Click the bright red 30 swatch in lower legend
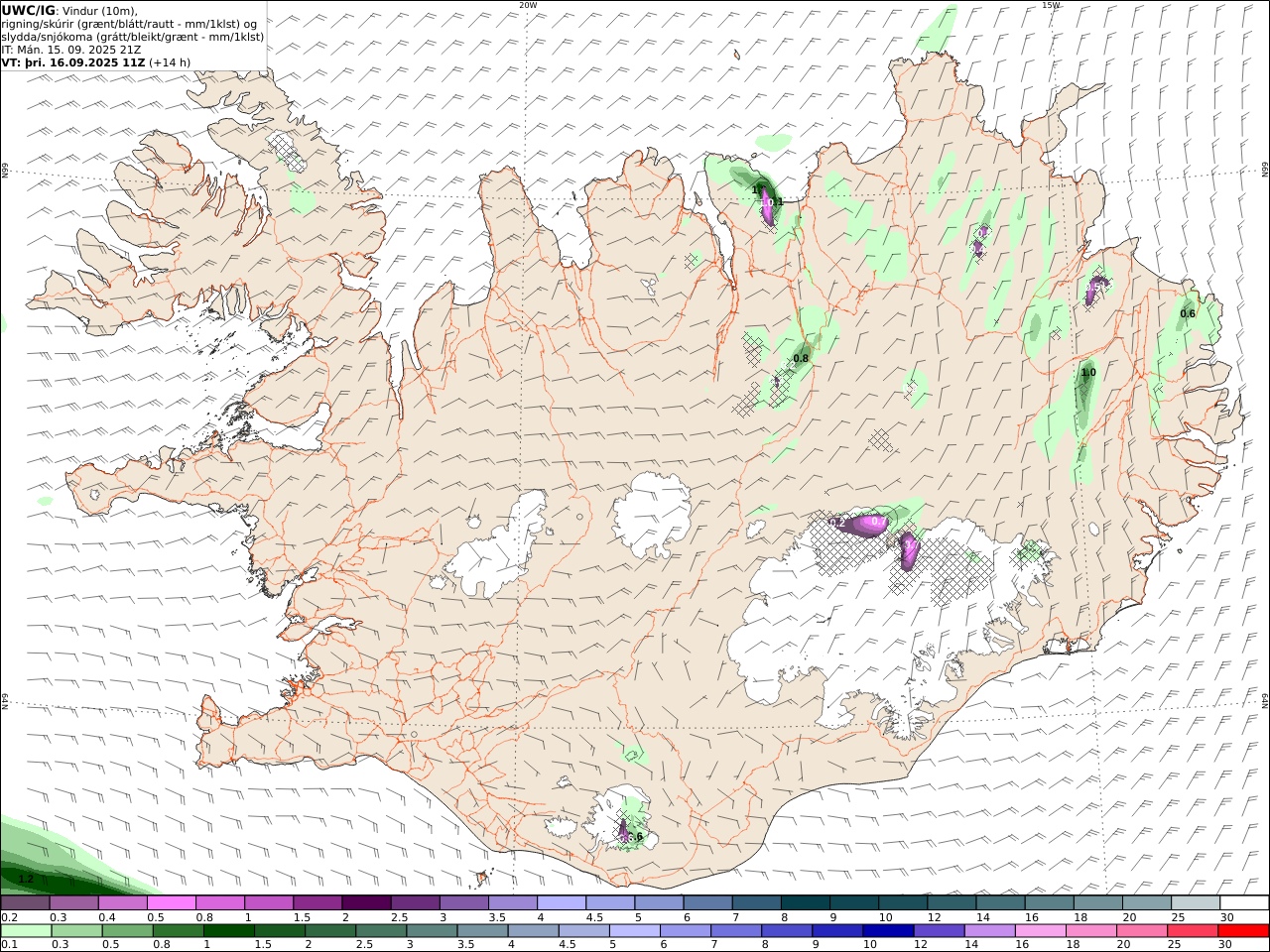The height and width of the screenshot is (952, 1270). point(1243,930)
